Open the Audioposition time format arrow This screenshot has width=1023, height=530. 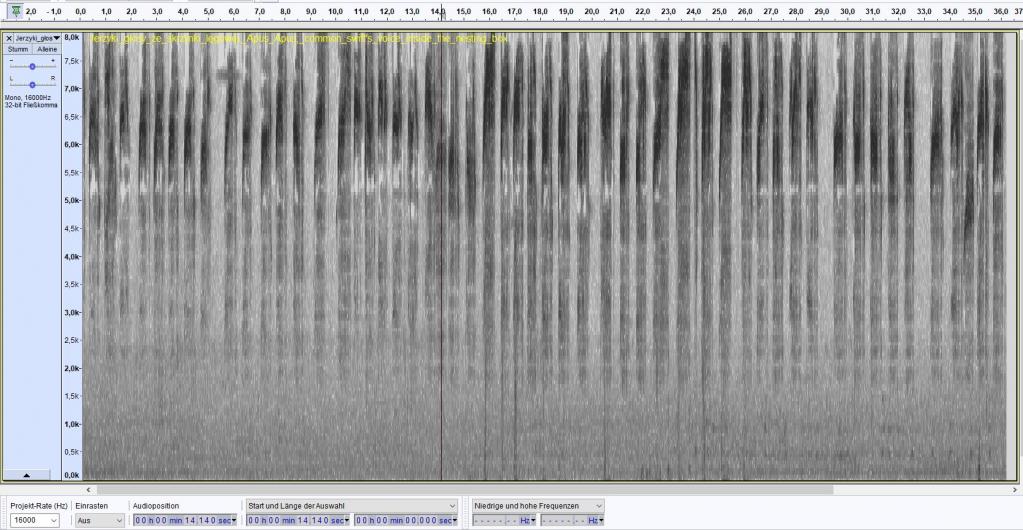(x=234, y=521)
